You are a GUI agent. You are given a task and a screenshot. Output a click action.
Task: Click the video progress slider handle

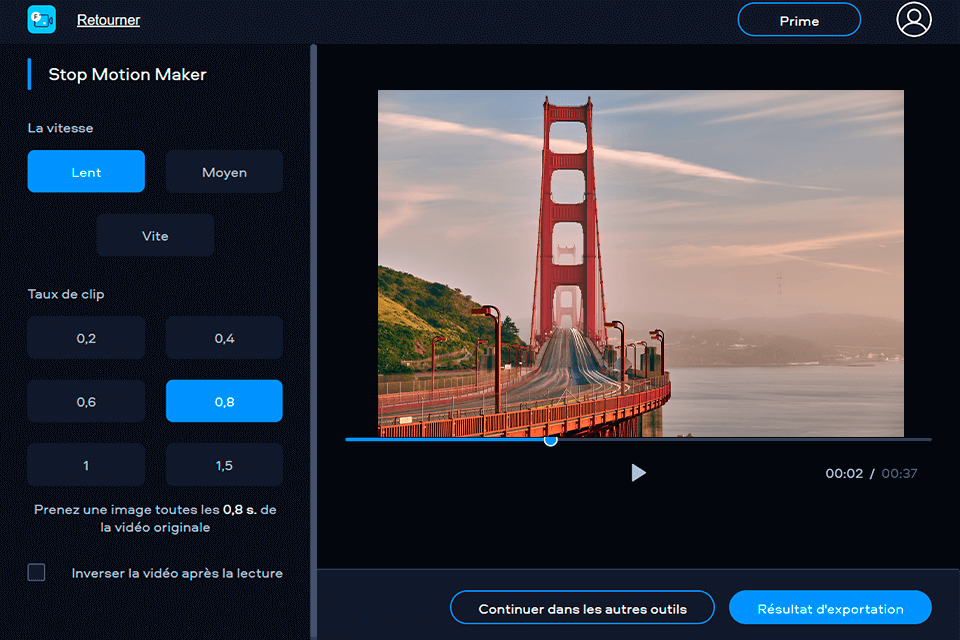click(x=550, y=439)
